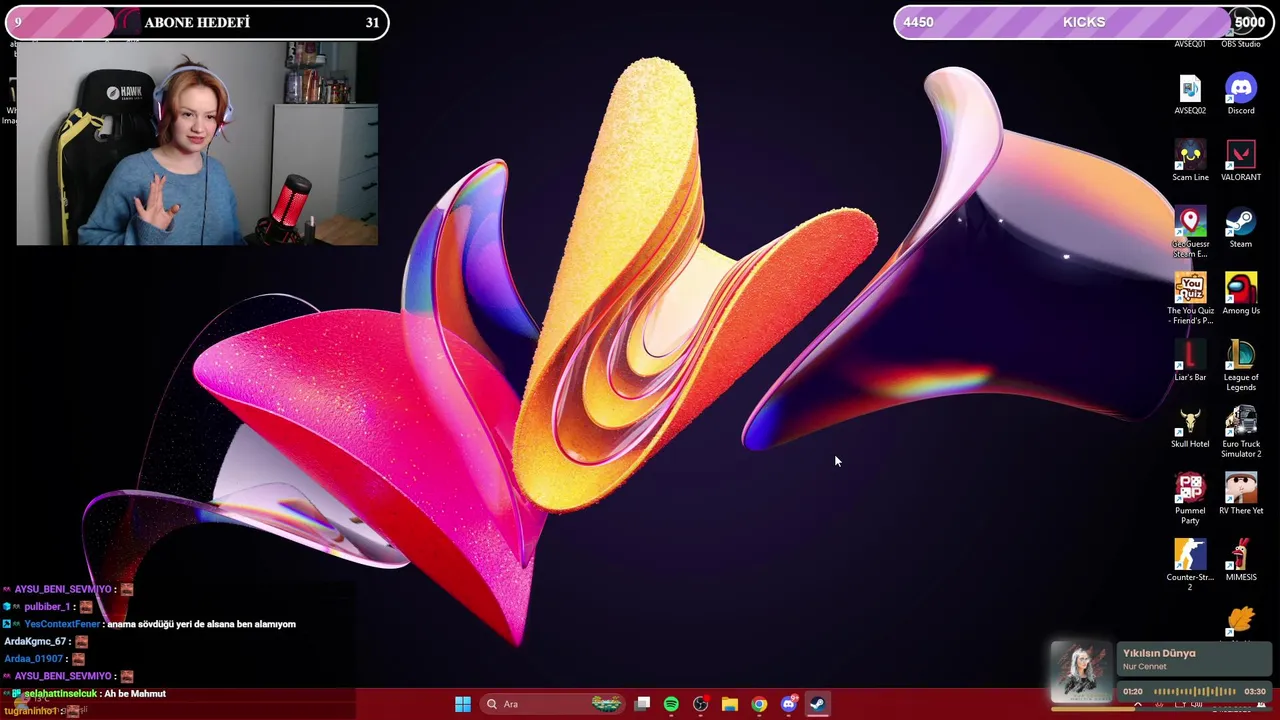1280x720 pixels.
Task: Switch to Steam in the taskbar
Action: (817, 704)
